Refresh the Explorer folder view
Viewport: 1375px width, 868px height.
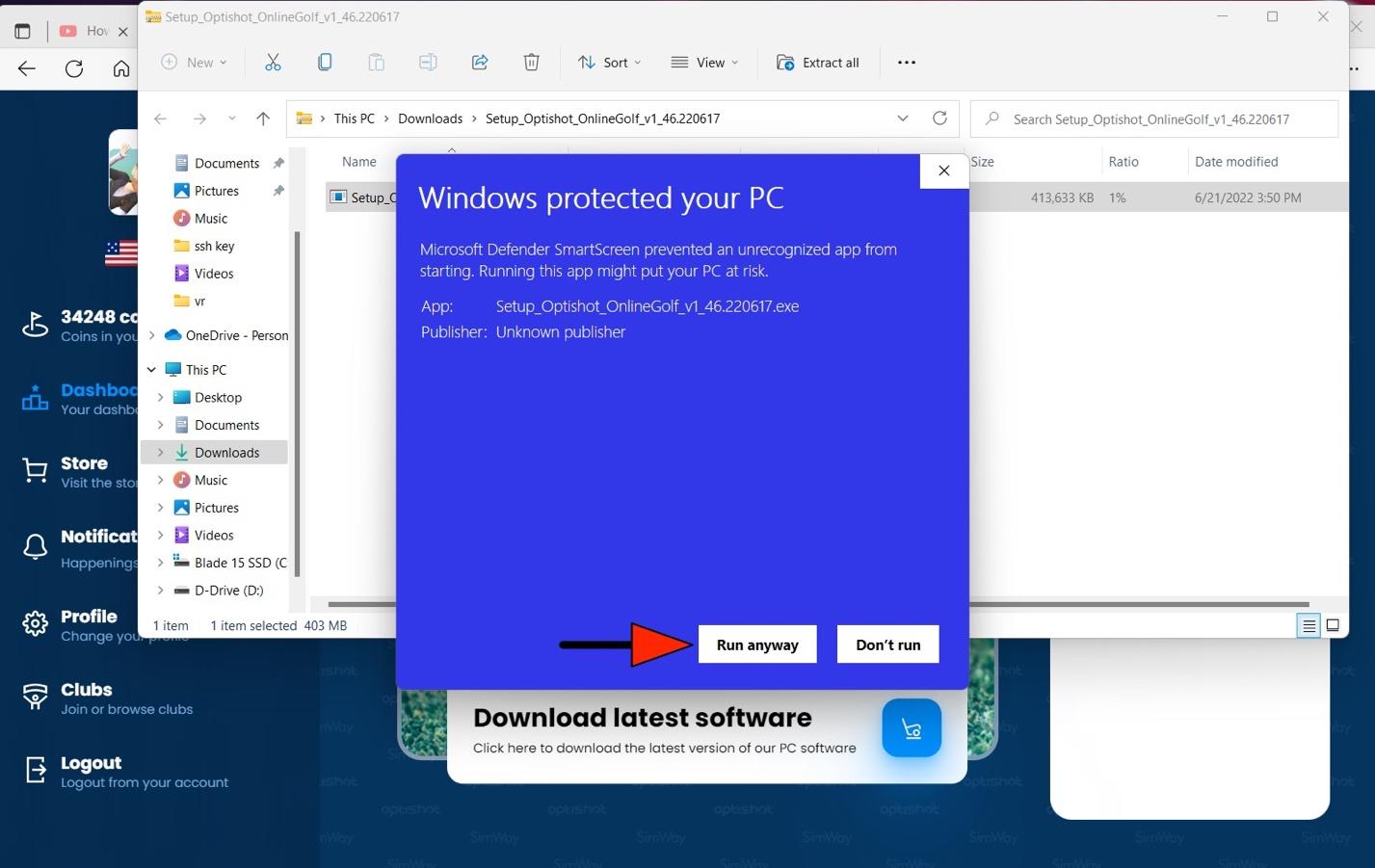pyautogui.click(x=939, y=118)
